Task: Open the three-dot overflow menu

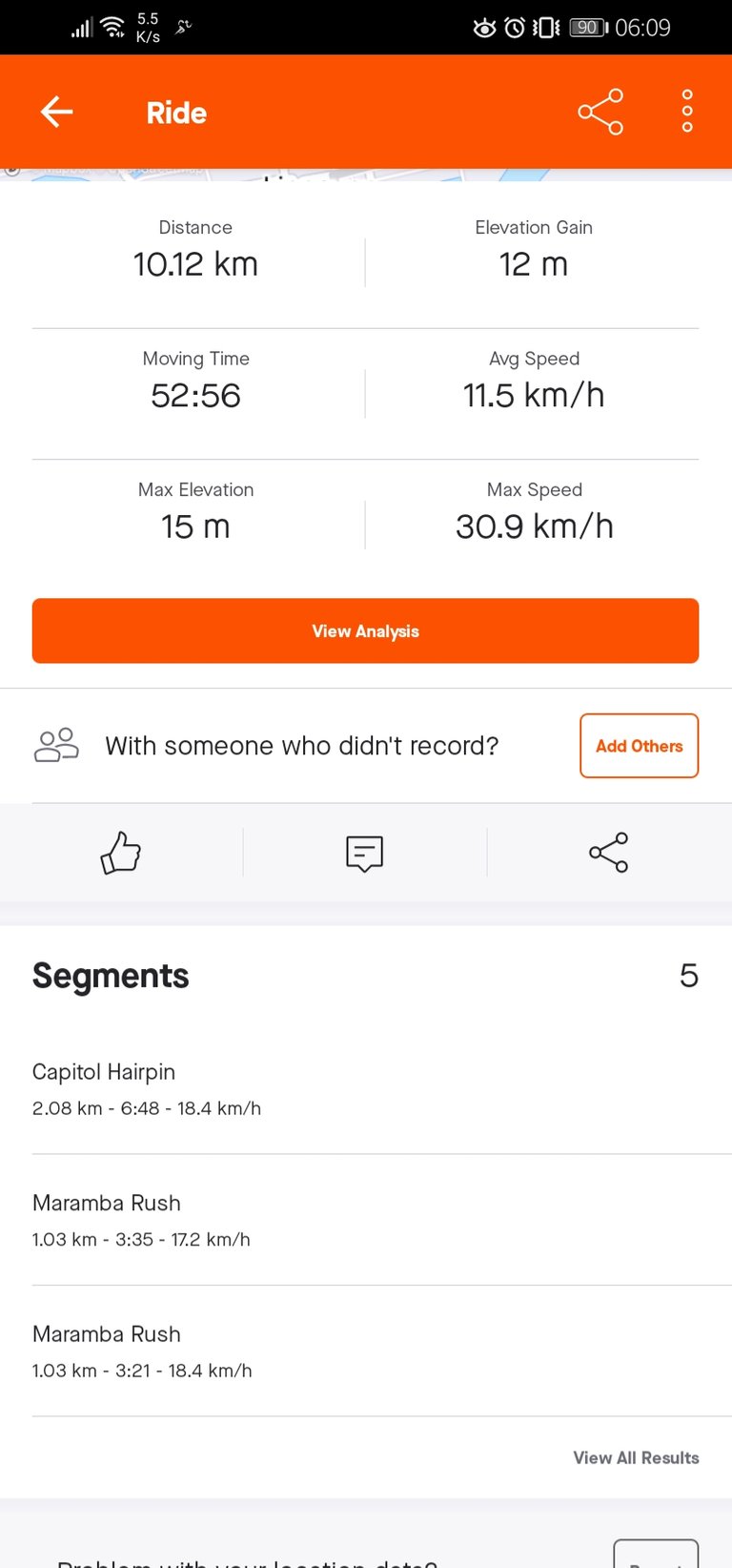Action: coord(687,113)
